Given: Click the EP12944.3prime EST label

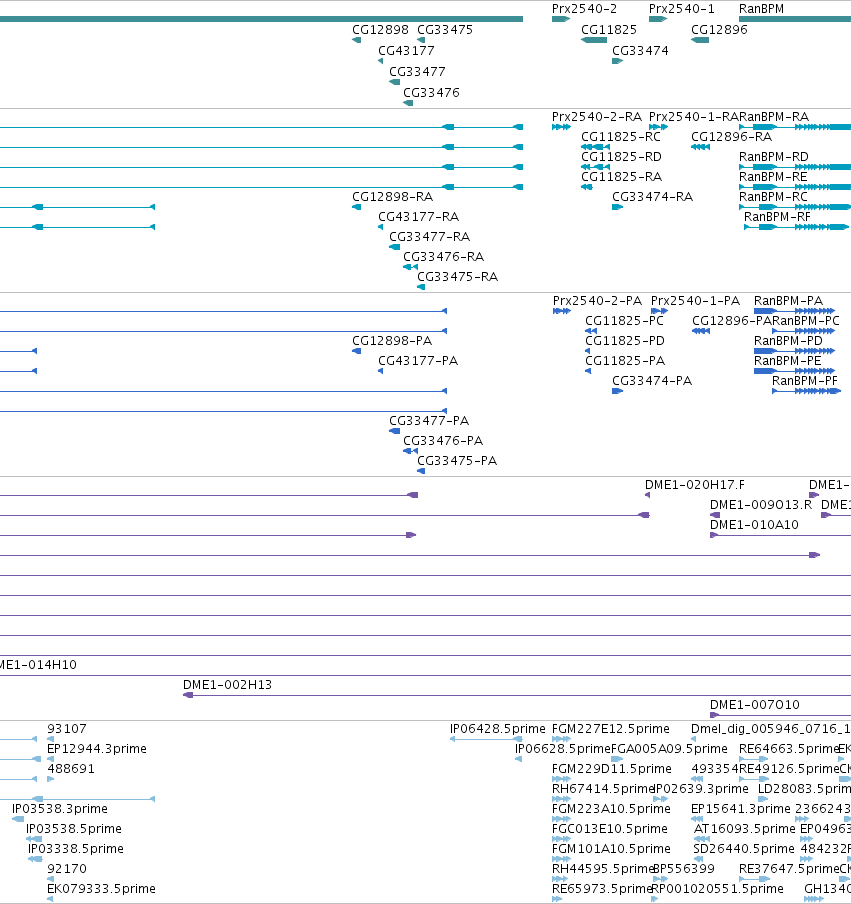Looking at the screenshot, I should pos(97,749).
